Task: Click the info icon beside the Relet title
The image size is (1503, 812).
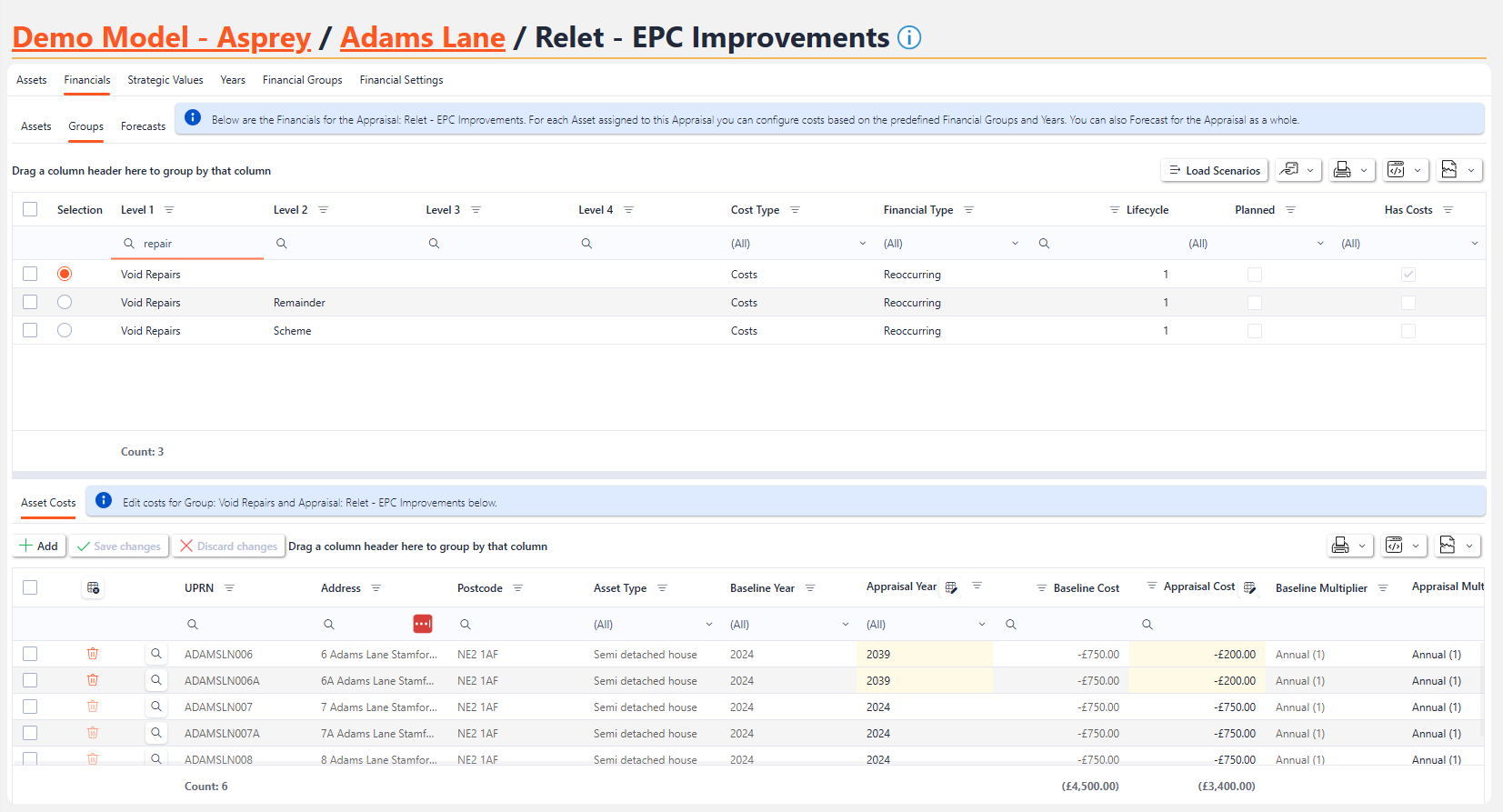Action: click(908, 37)
